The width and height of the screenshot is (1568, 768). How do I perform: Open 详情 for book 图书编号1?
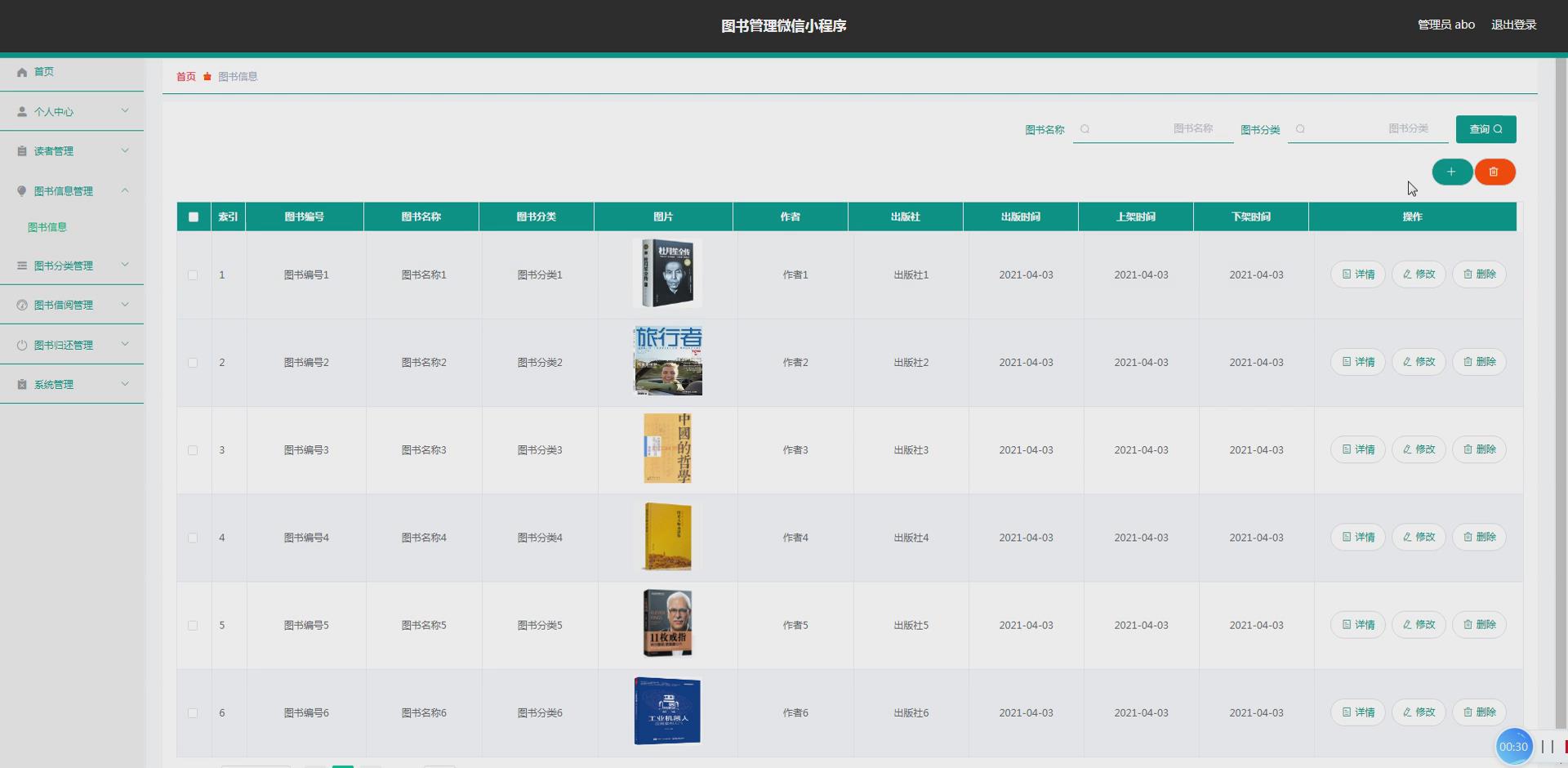[1358, 275]
